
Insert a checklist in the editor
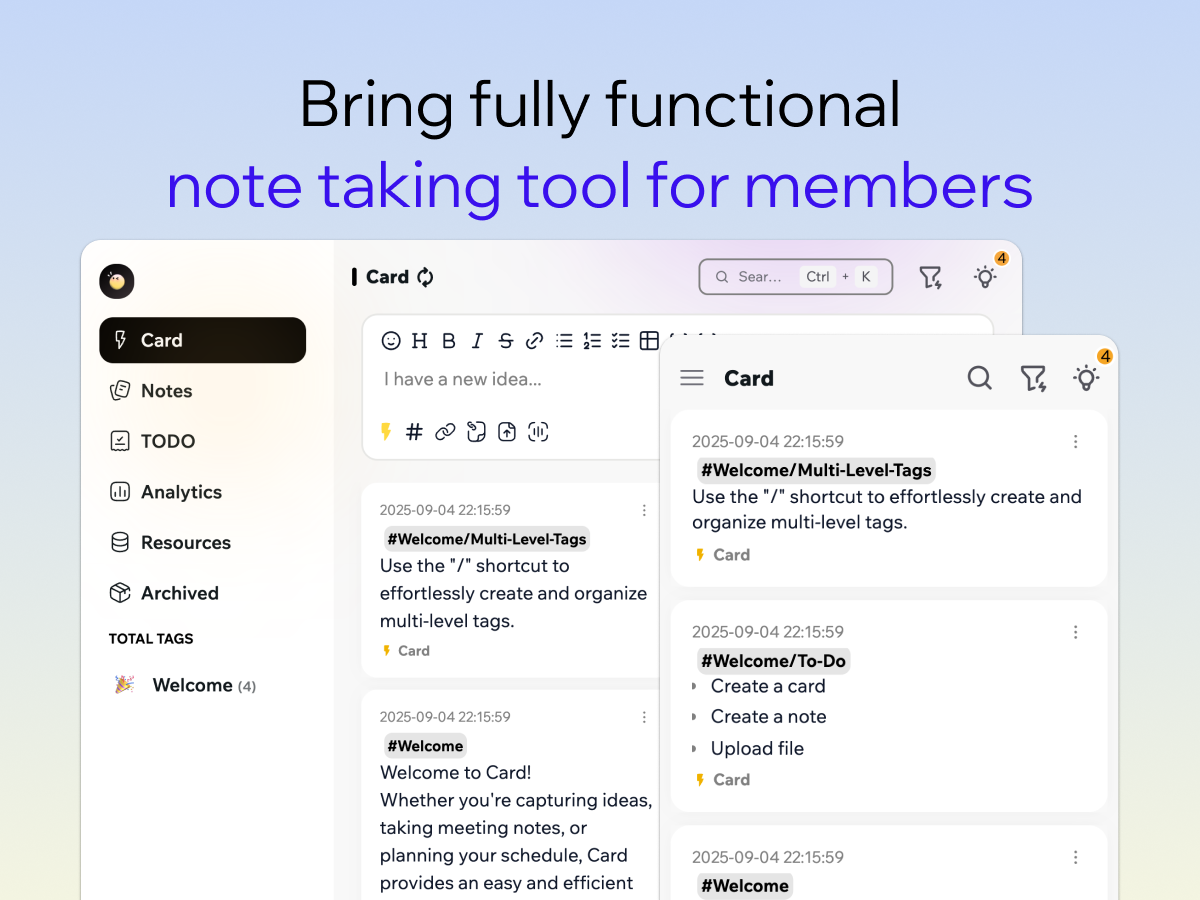[621, 341]
